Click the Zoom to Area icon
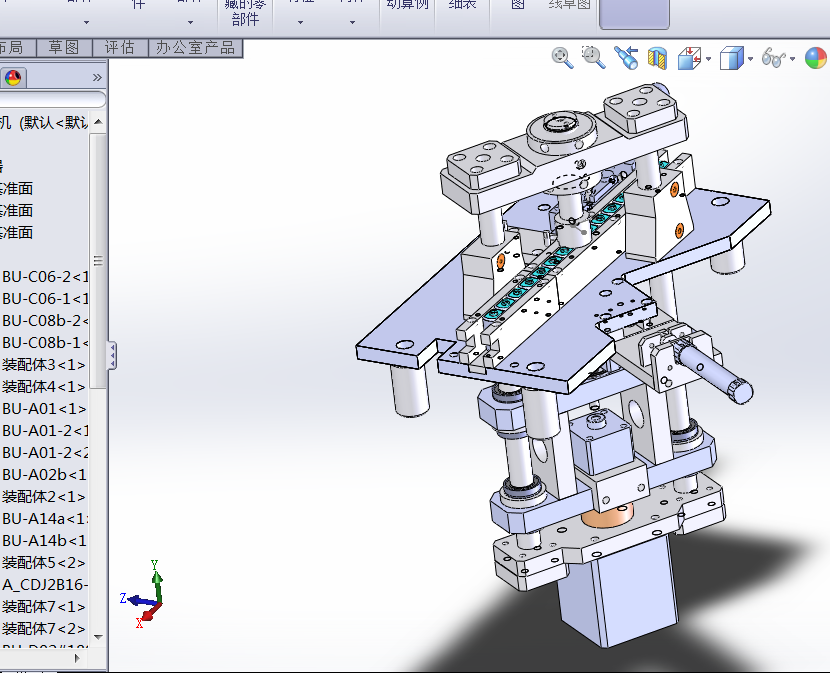The image size is (830, 673). (x=594, y=58)
